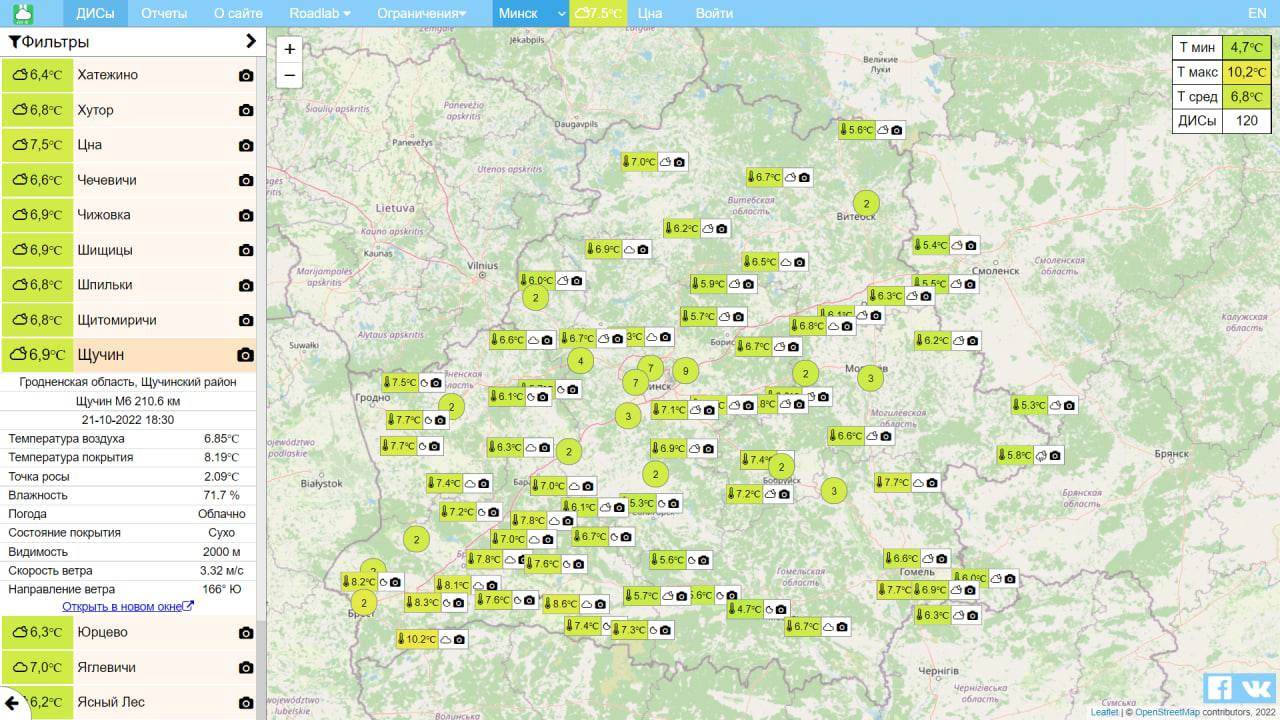Switch language to EN
Viewport: 1280px width, 720px height.
[1257, 13]
